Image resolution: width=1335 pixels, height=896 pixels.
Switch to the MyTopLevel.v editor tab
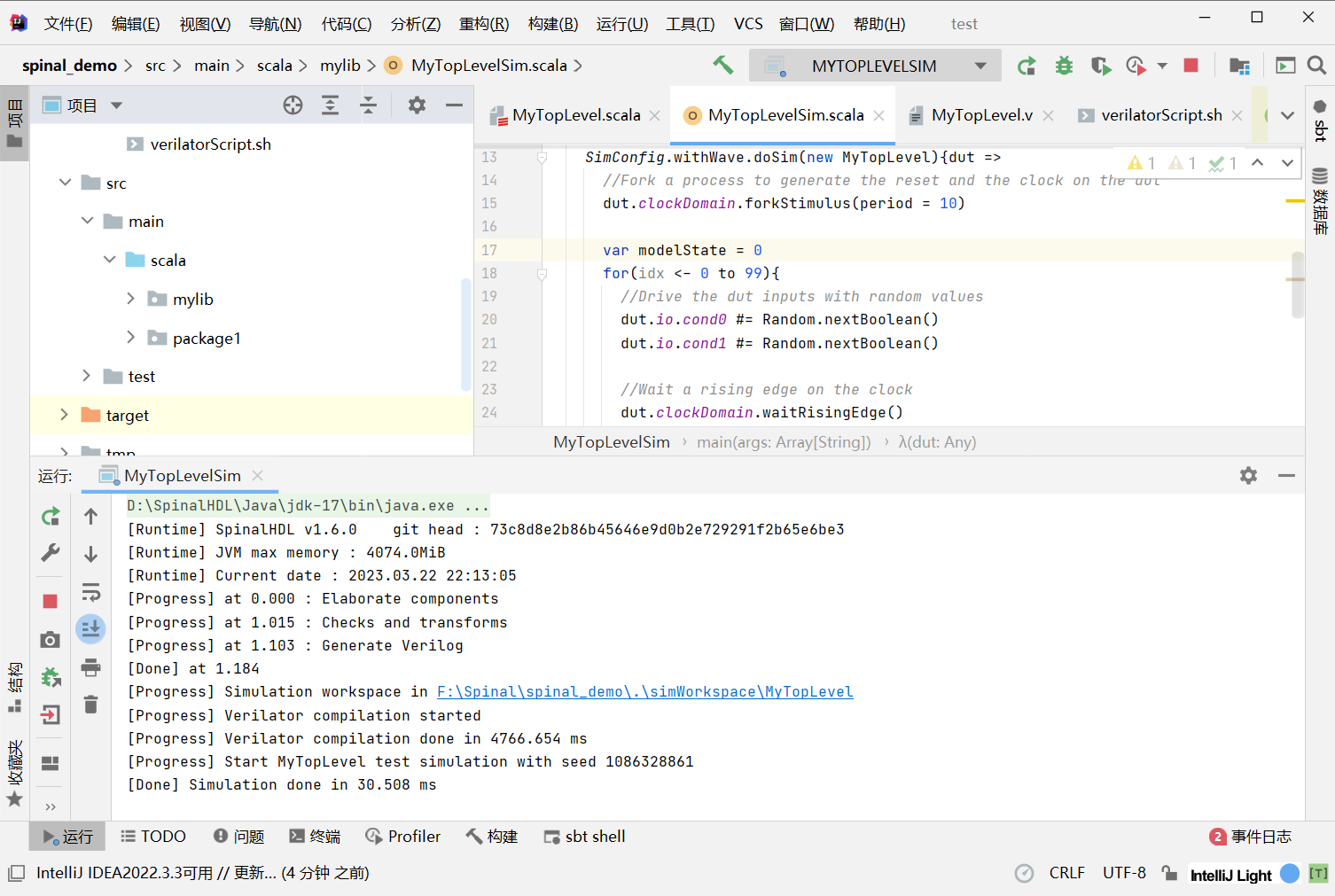pos(981,114)
